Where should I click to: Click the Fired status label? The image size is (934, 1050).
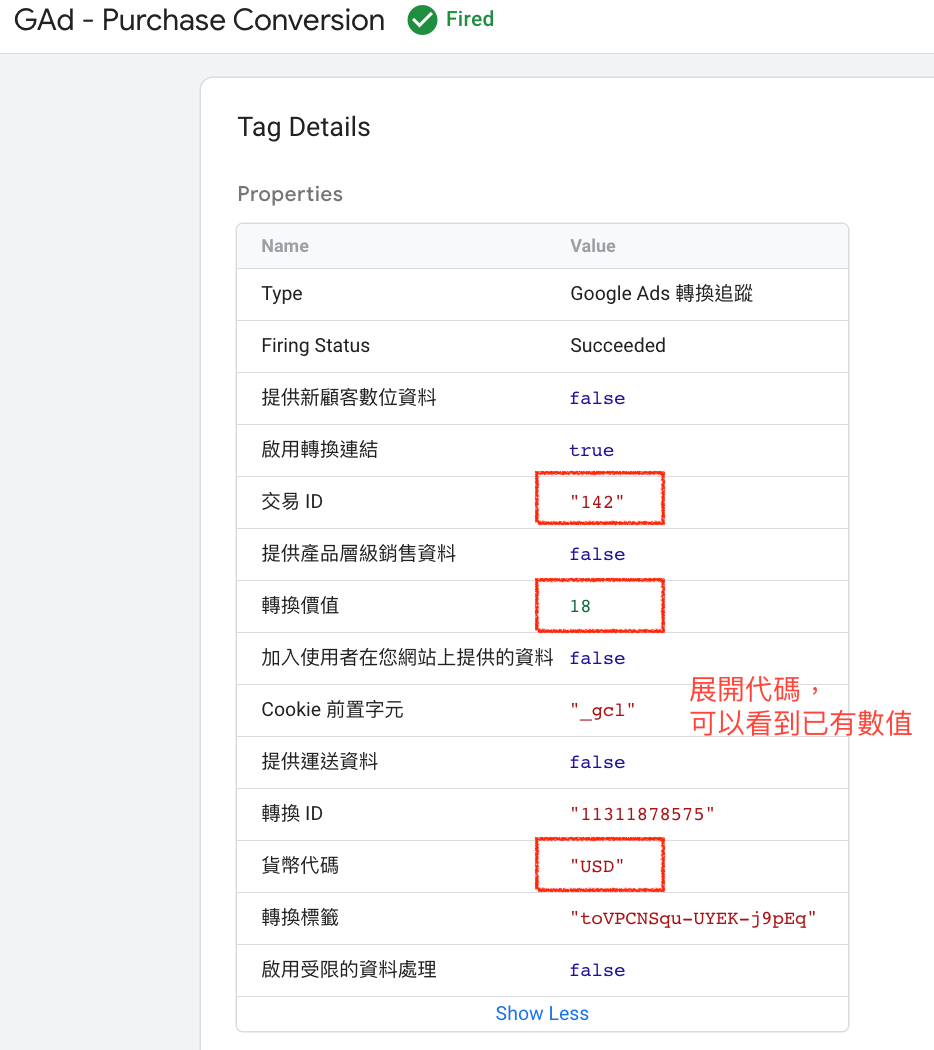(x=470, y=19)
